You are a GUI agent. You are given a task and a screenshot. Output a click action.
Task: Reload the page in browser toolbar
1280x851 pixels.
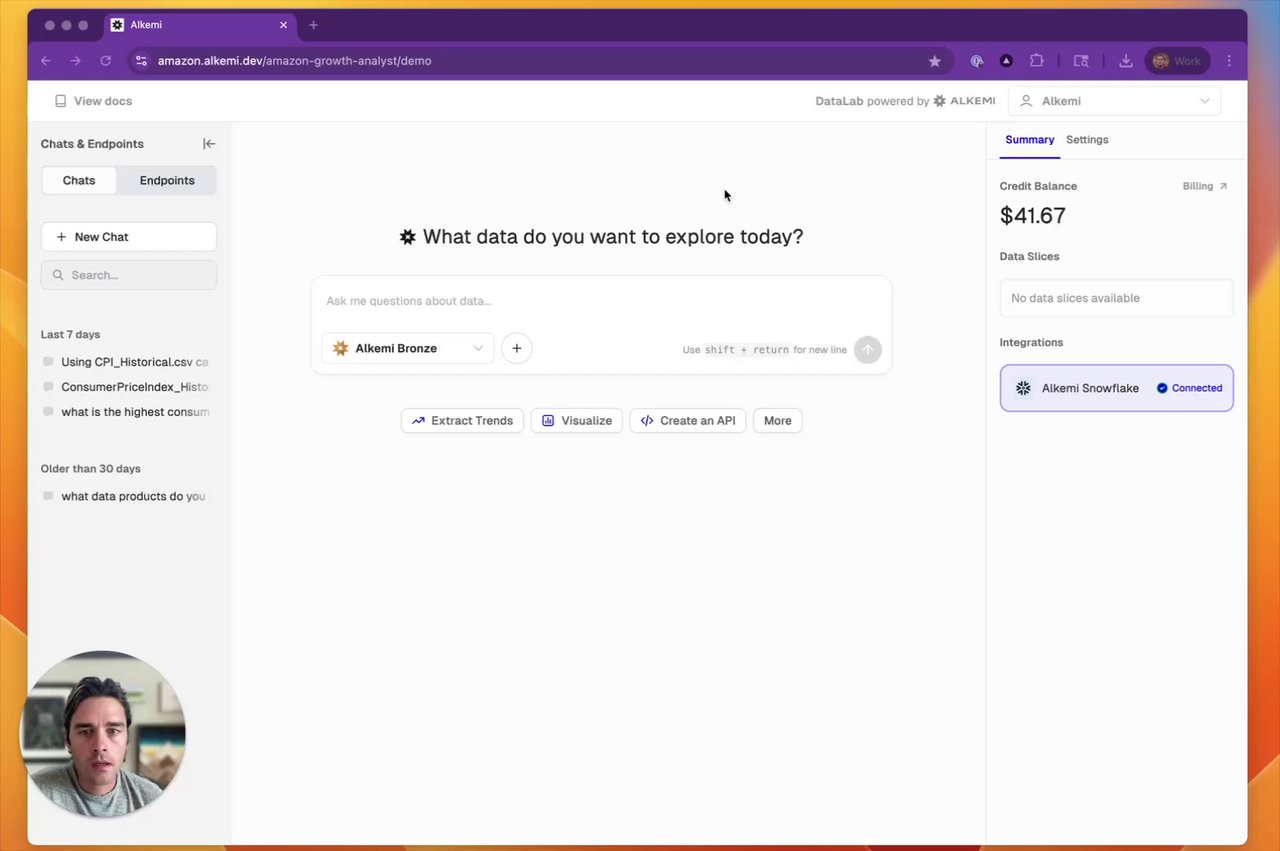[x=105, y=61]
